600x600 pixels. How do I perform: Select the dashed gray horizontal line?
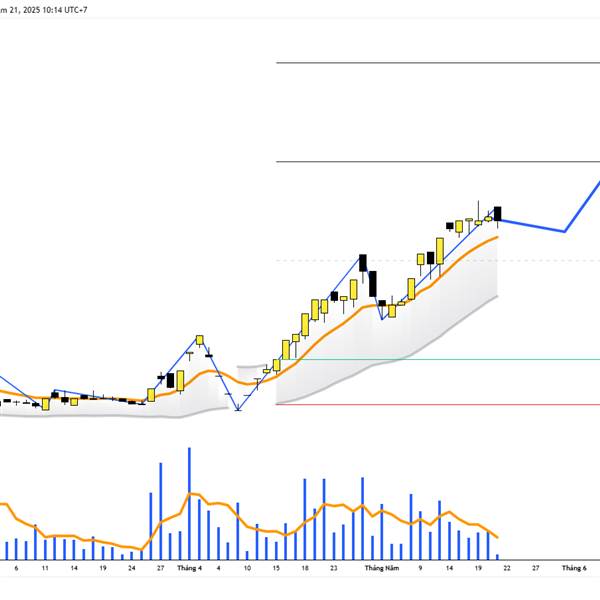tap(438, 261)
